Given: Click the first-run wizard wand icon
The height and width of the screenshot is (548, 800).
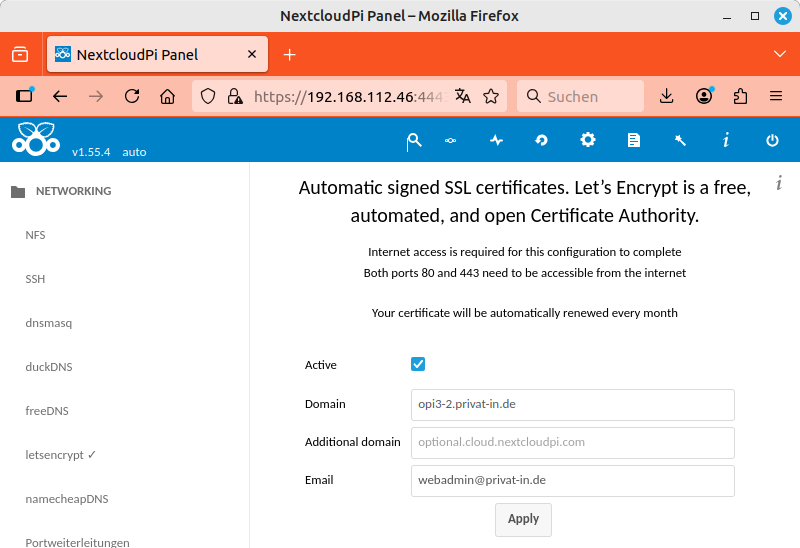Looking at the screenshot, I should coord(680,141).
